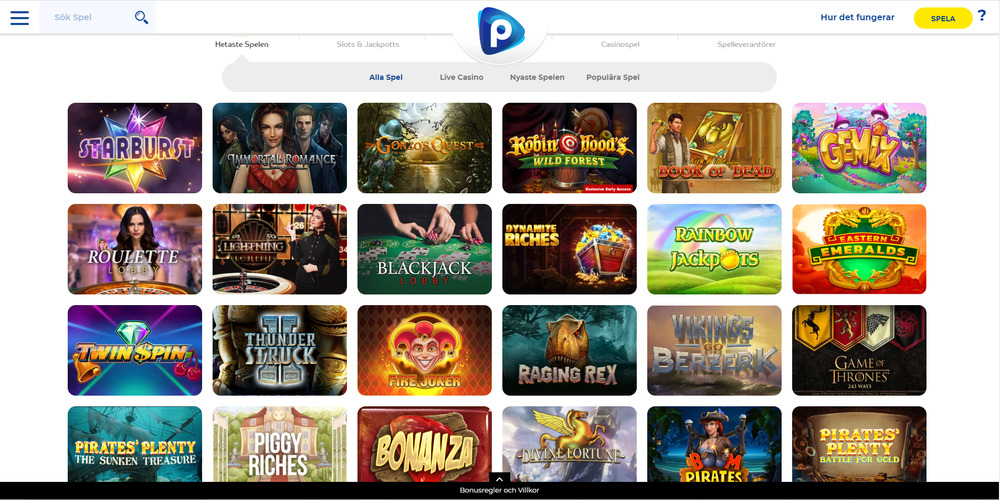The image size is (1000, 500).
Task: Open the Blackjack Lobby tile
Action: point(425,249)
